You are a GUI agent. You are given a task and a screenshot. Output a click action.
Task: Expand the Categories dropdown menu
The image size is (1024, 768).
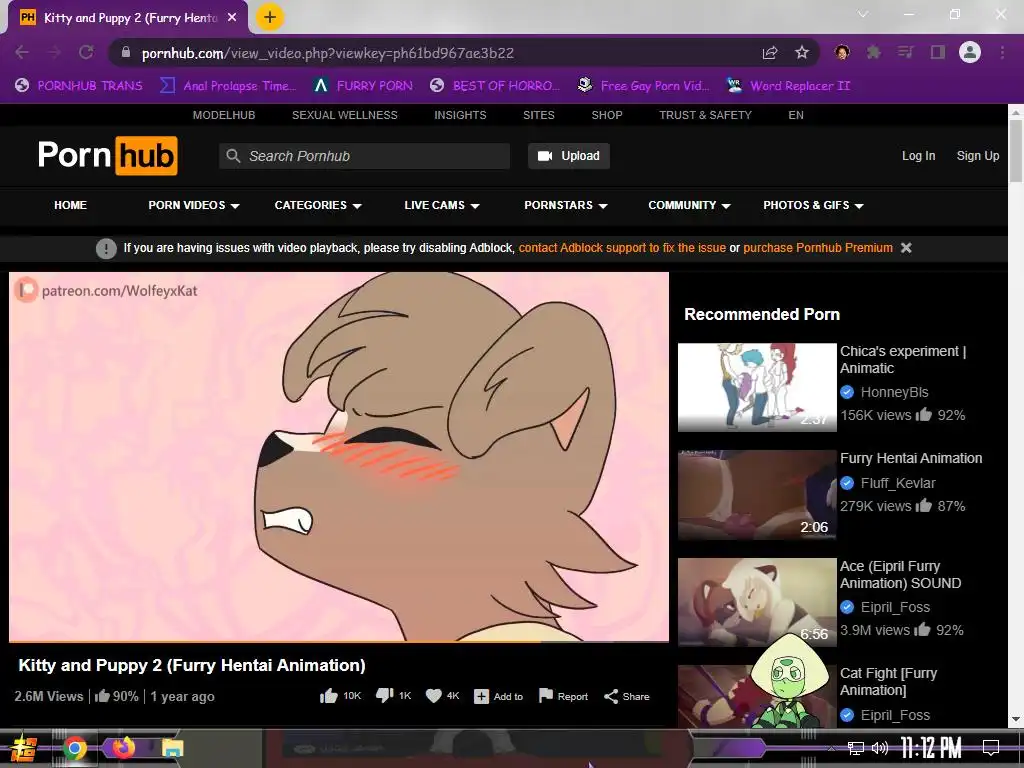[x=318, y=205]
